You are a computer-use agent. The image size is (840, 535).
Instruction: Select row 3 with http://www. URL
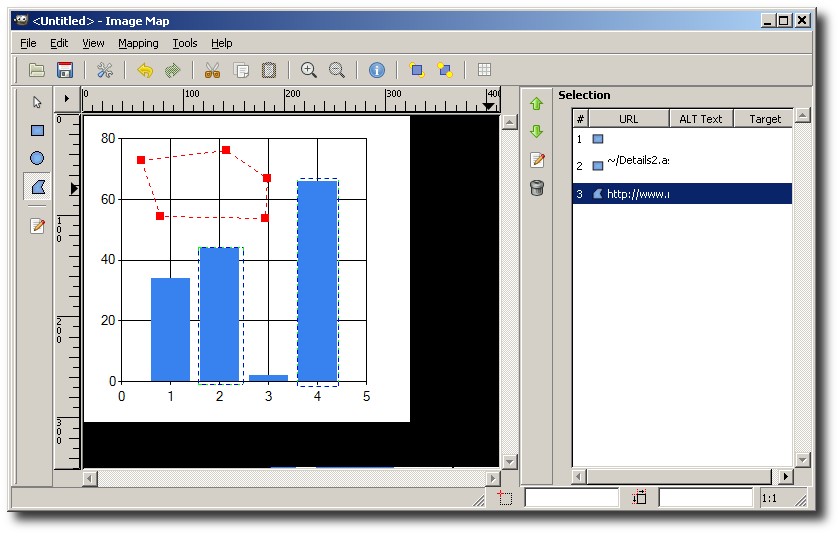coord(682,194)
